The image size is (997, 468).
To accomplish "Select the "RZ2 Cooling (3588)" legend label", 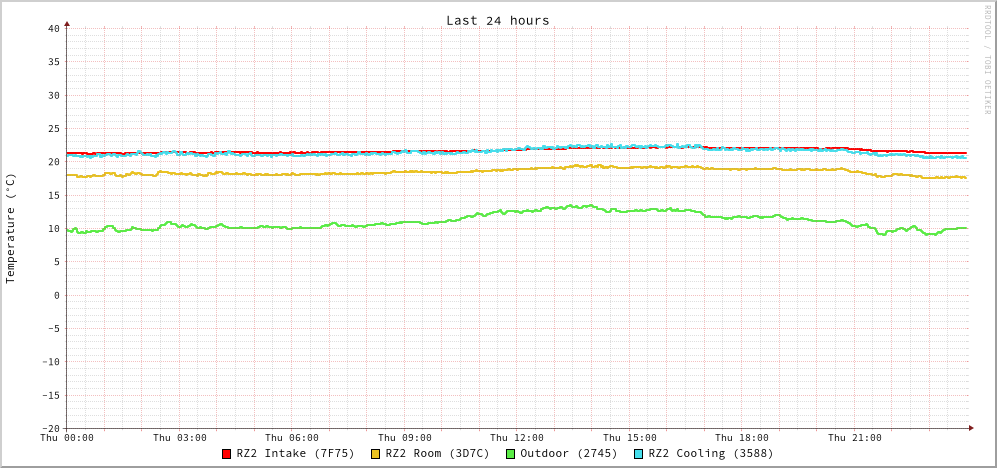I will tap(710, 453).
